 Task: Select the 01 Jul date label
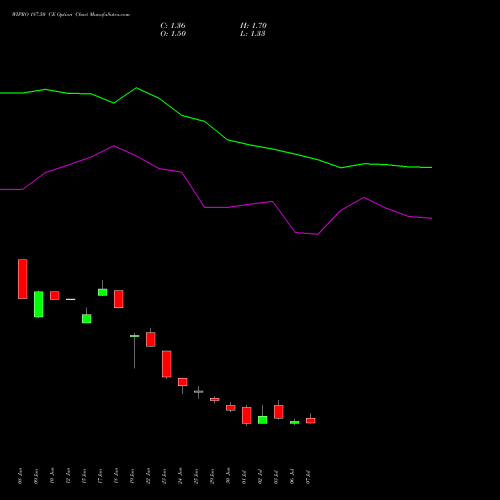(x=244, y=477)
